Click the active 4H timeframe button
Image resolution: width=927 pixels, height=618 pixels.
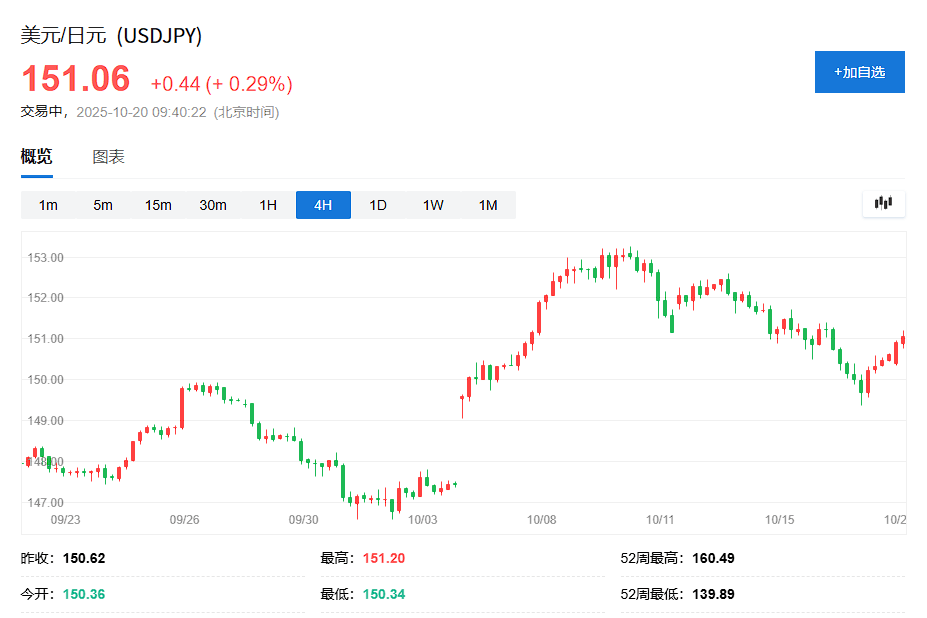[323, 205]
